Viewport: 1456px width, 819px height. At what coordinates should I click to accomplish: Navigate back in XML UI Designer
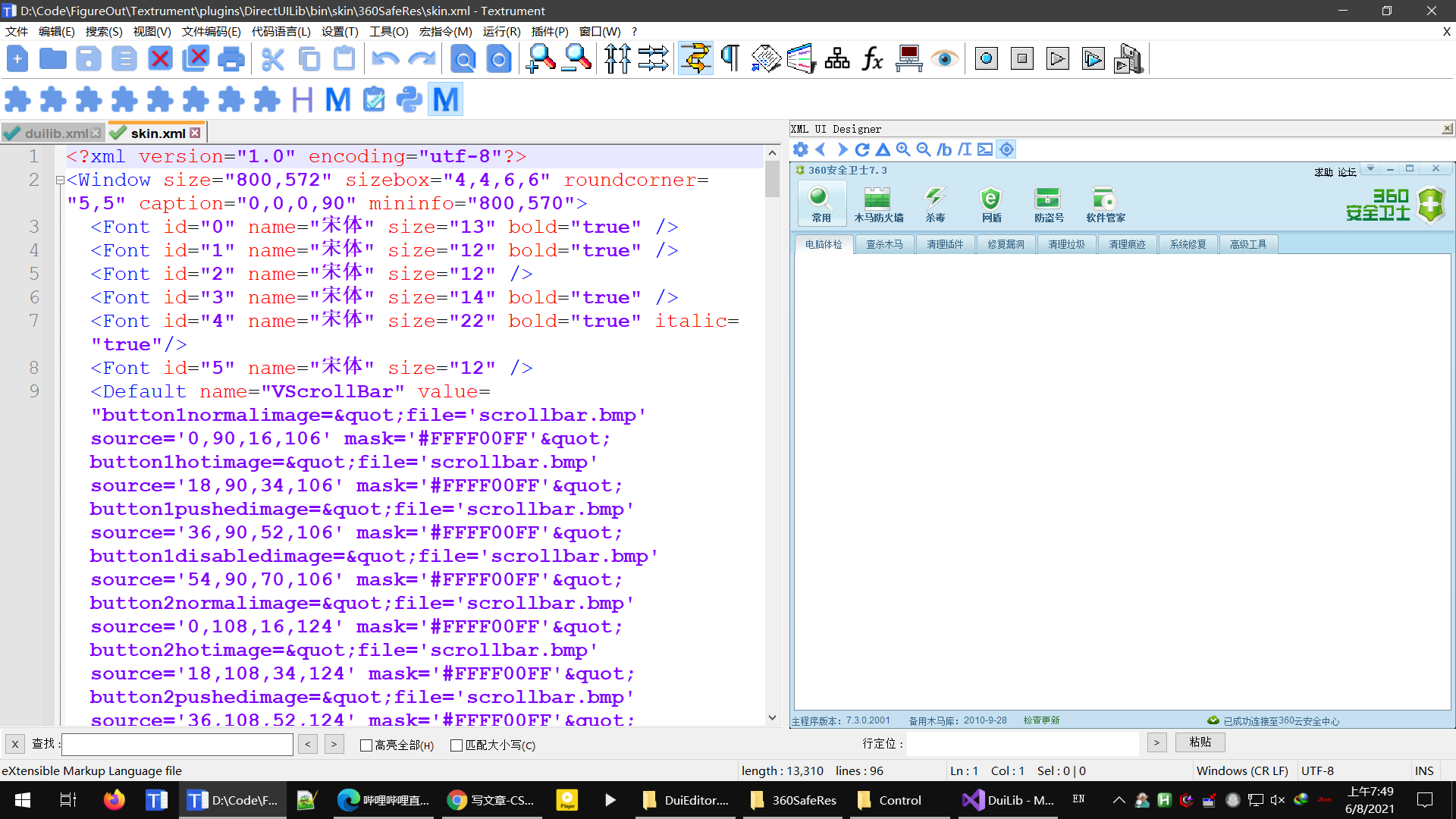pos(821,149)
